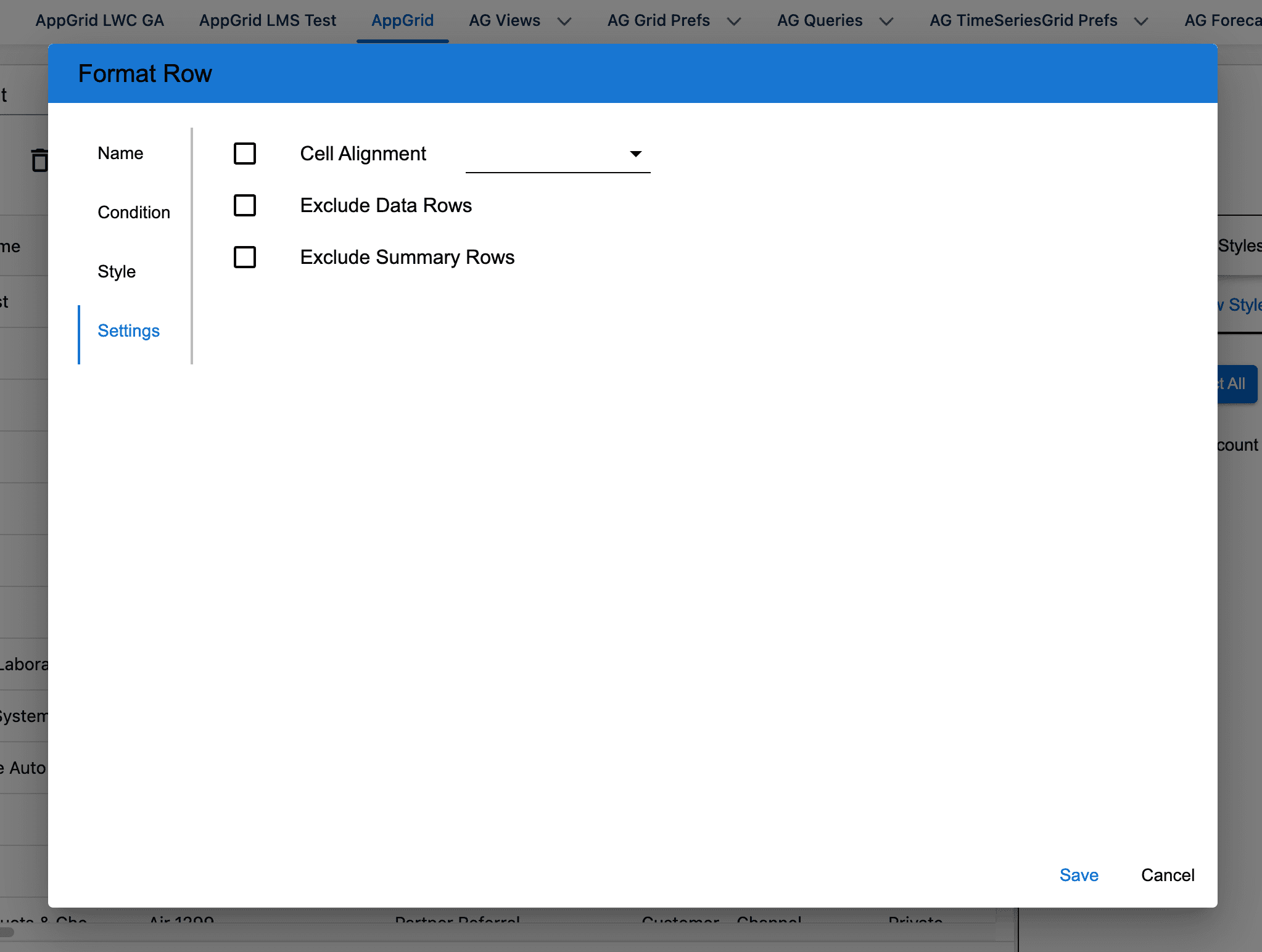1262x952 pixels.
Task: Switch to AppGrid LMS Test tab
Action: (x=268, y=20)
